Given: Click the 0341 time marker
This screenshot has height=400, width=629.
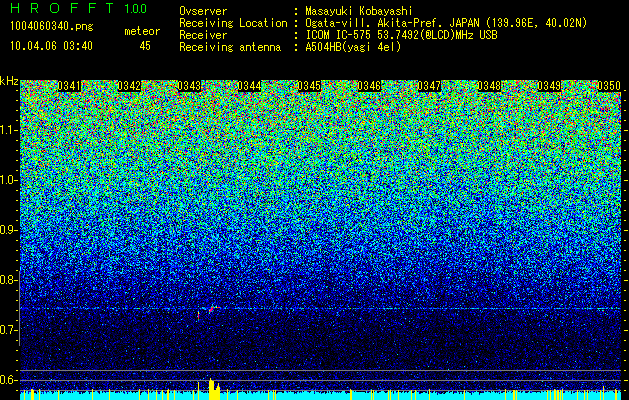Looking at the screenshot, I should [69, 86].
